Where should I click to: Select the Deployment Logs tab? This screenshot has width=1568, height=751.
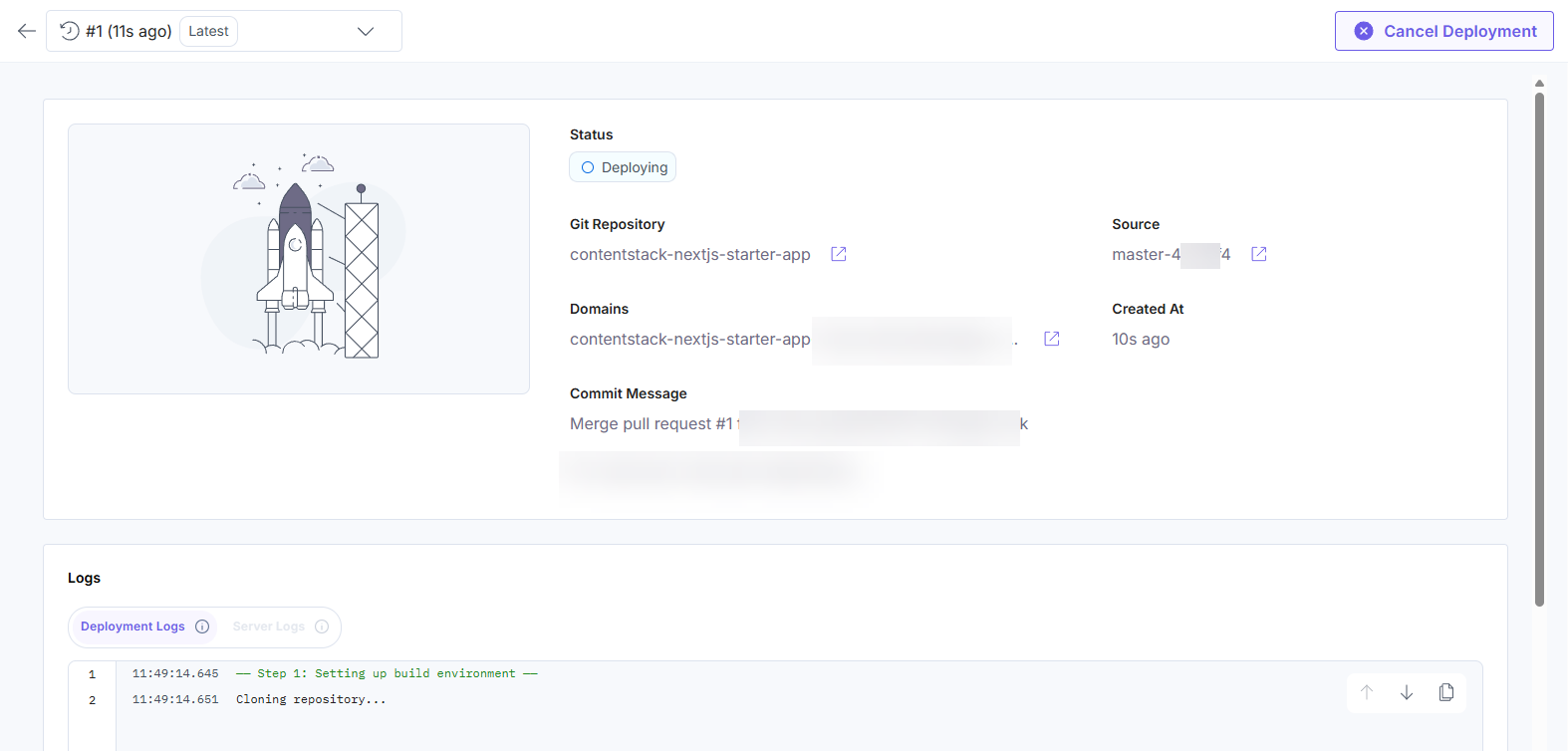tap(132, 626)
